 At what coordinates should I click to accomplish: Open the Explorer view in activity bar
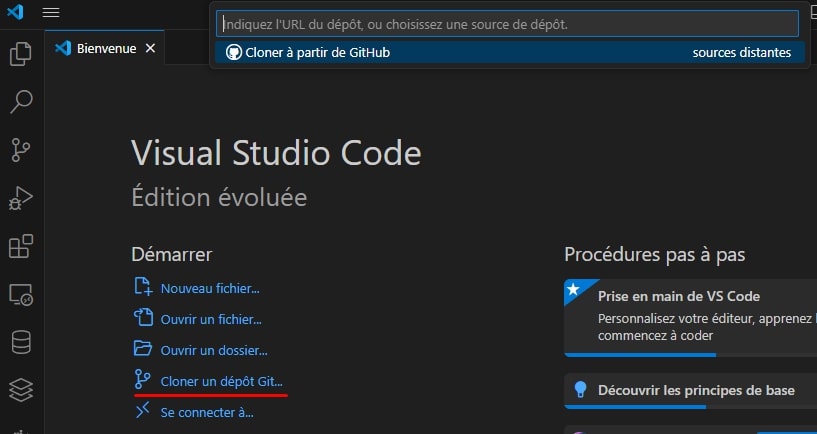click(x=21, y=54)
